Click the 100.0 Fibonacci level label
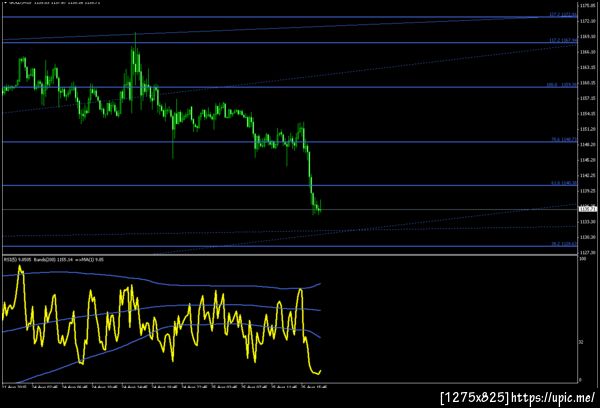This screenshot has width=600, height=408. click(561, 85)
